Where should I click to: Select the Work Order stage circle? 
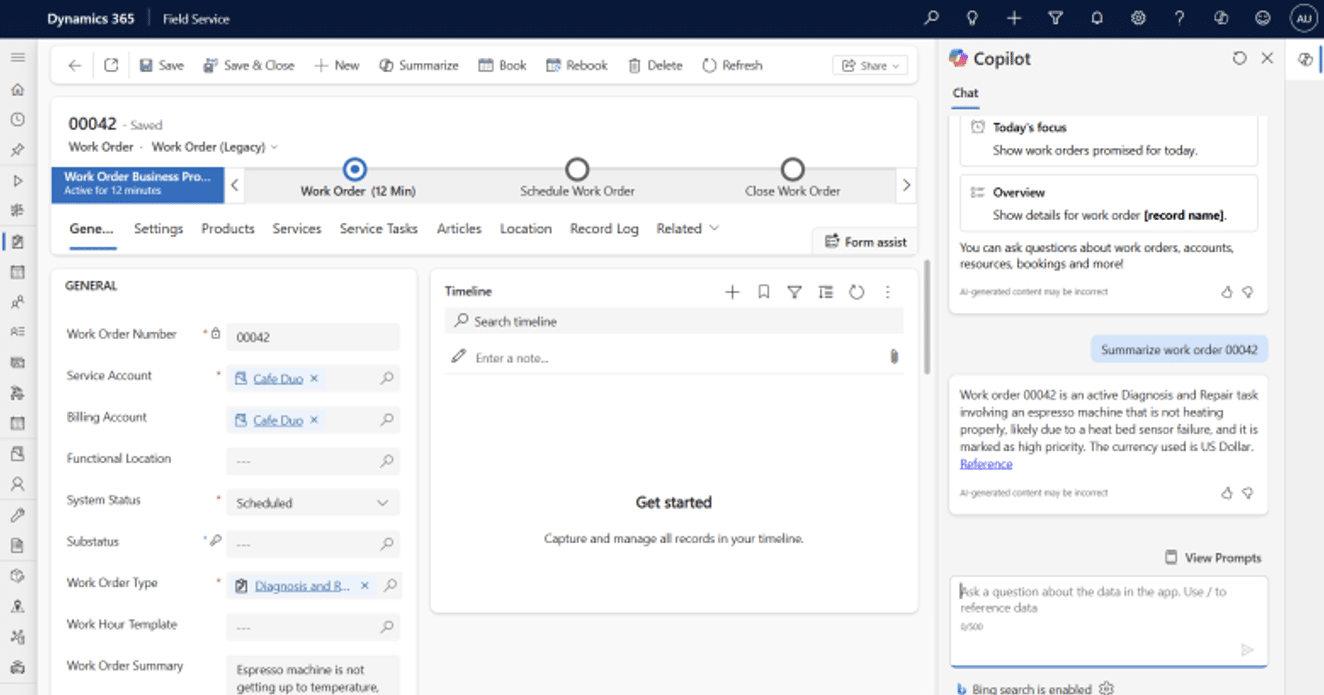click(x=354, y=169)
